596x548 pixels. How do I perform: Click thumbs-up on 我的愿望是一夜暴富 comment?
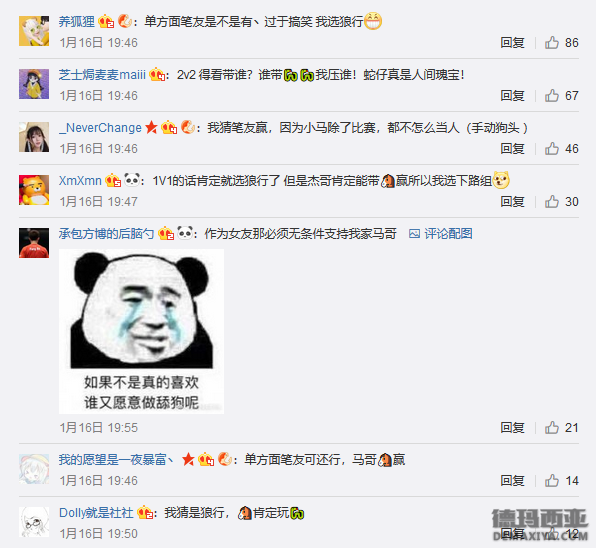tap(552, 480)
